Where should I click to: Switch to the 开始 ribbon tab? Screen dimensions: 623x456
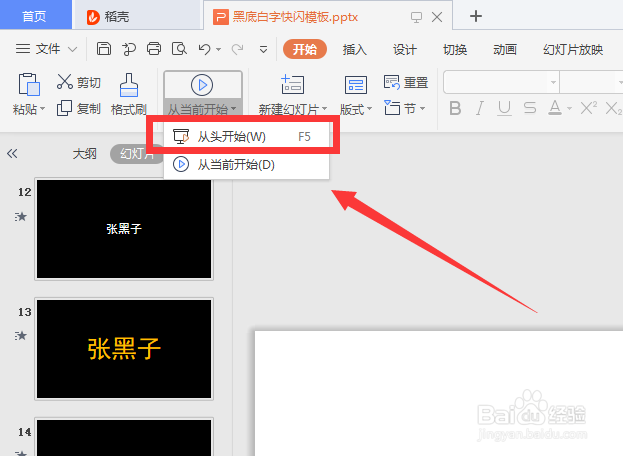point(305,49)
